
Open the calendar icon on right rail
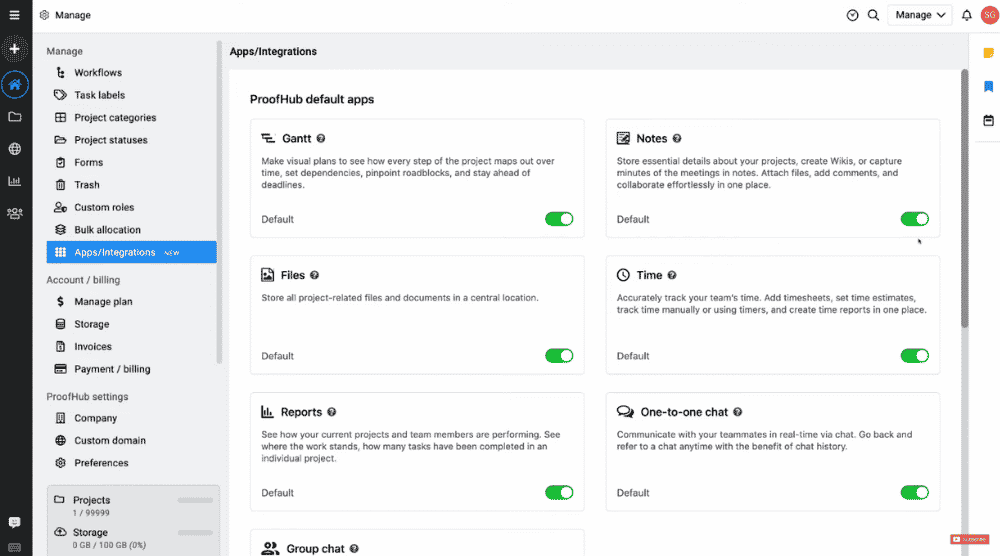click(x=989, y=120)
